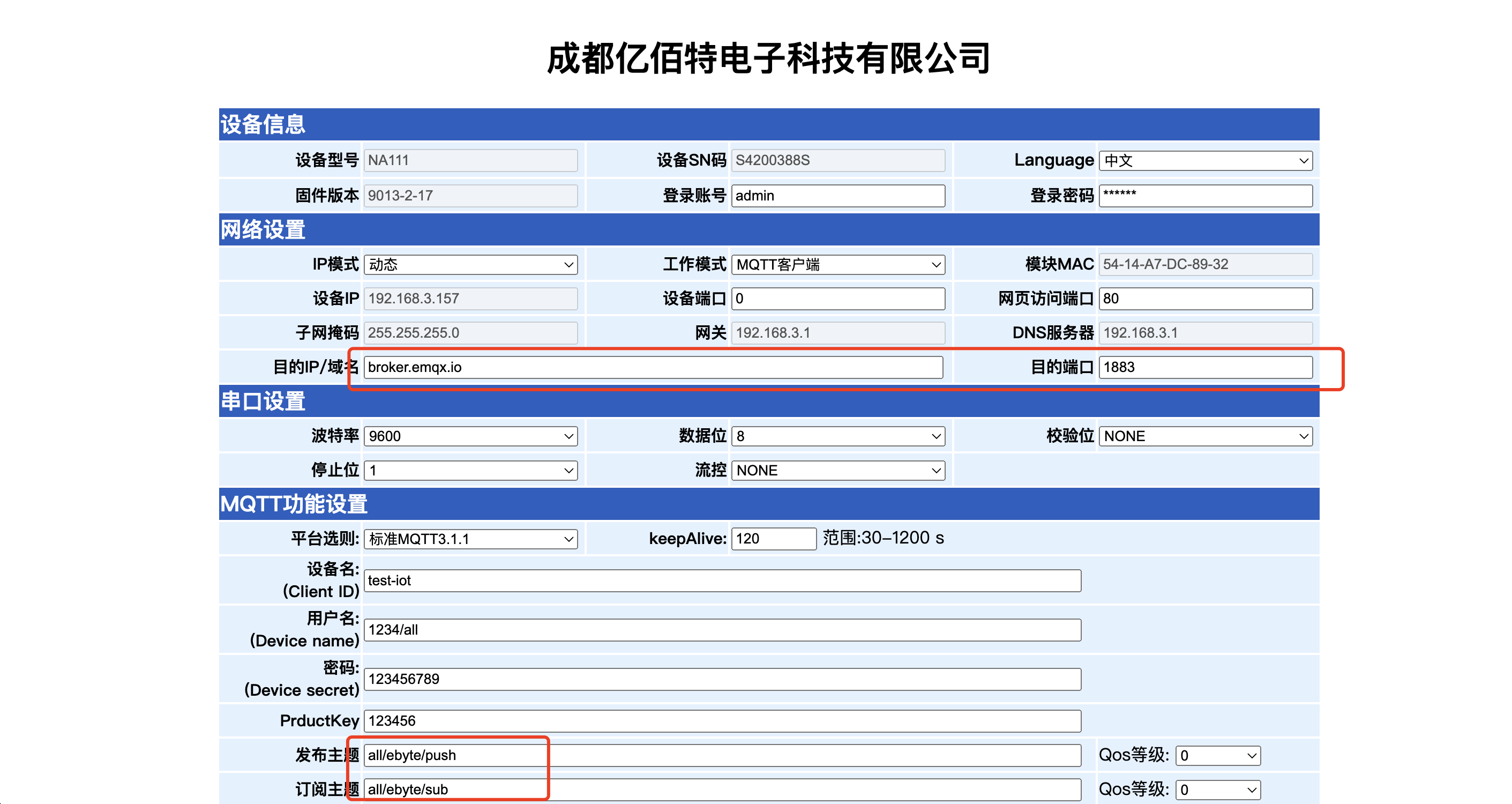Open the 停止位 dropdown
Image resolution: width=1512 pixels, height=804 pixels.
coord(469,470)
